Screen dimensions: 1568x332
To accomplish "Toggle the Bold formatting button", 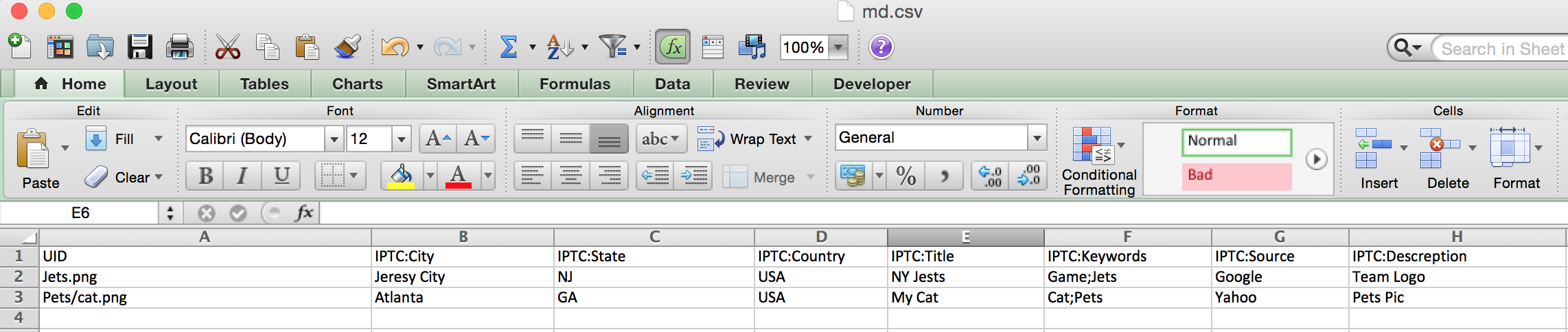I will 205,176.
